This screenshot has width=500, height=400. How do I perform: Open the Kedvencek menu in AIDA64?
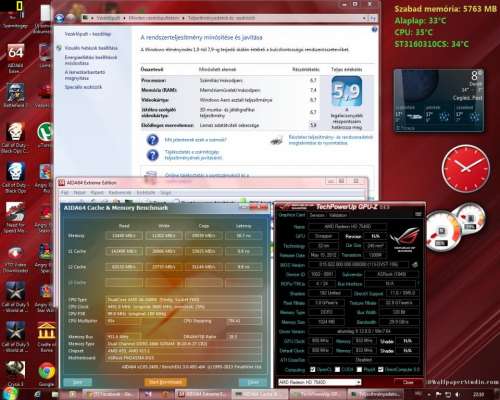[x=119, y=193]
